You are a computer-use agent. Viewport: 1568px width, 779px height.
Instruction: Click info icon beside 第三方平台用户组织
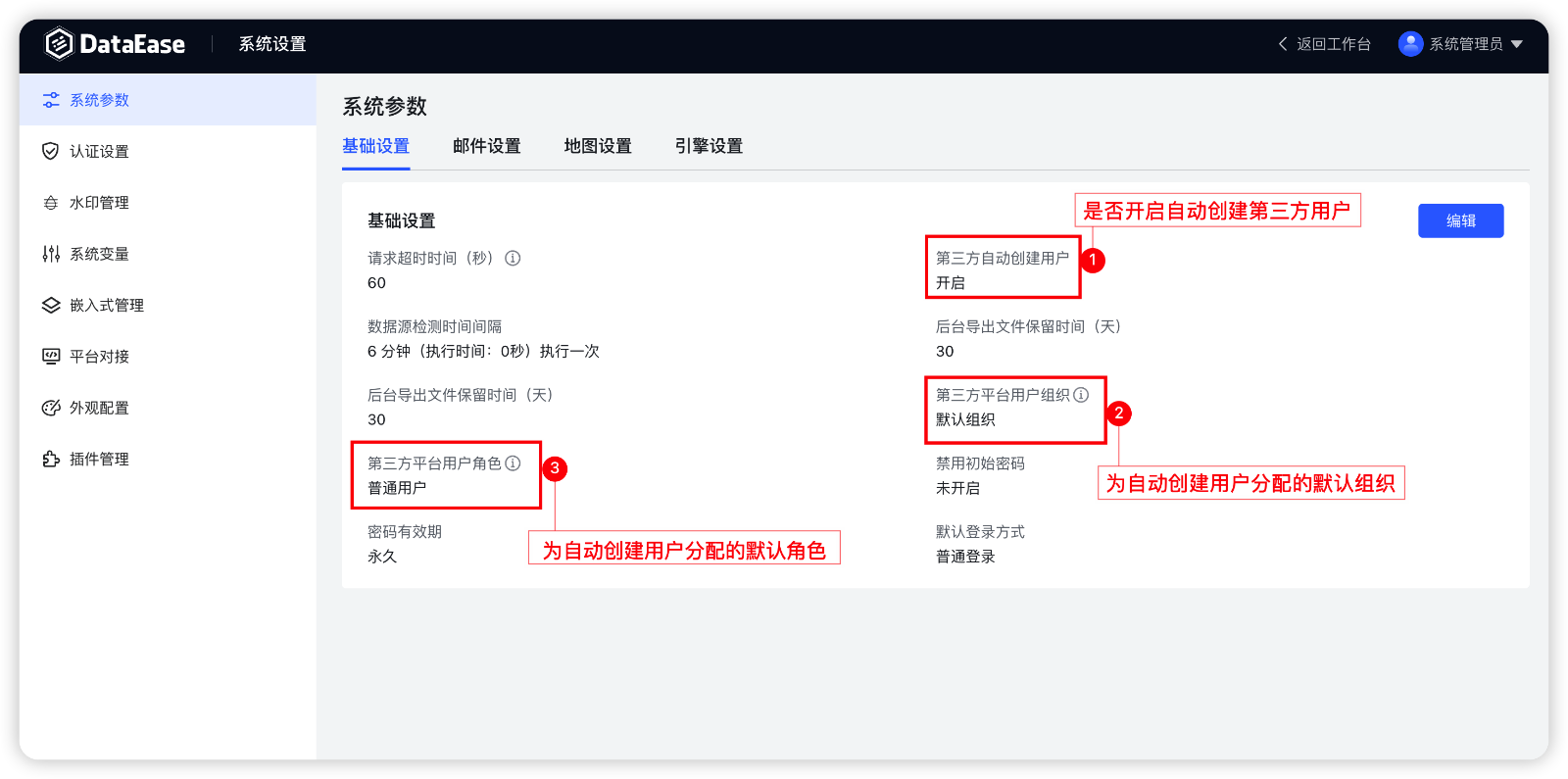point(1081,395)
